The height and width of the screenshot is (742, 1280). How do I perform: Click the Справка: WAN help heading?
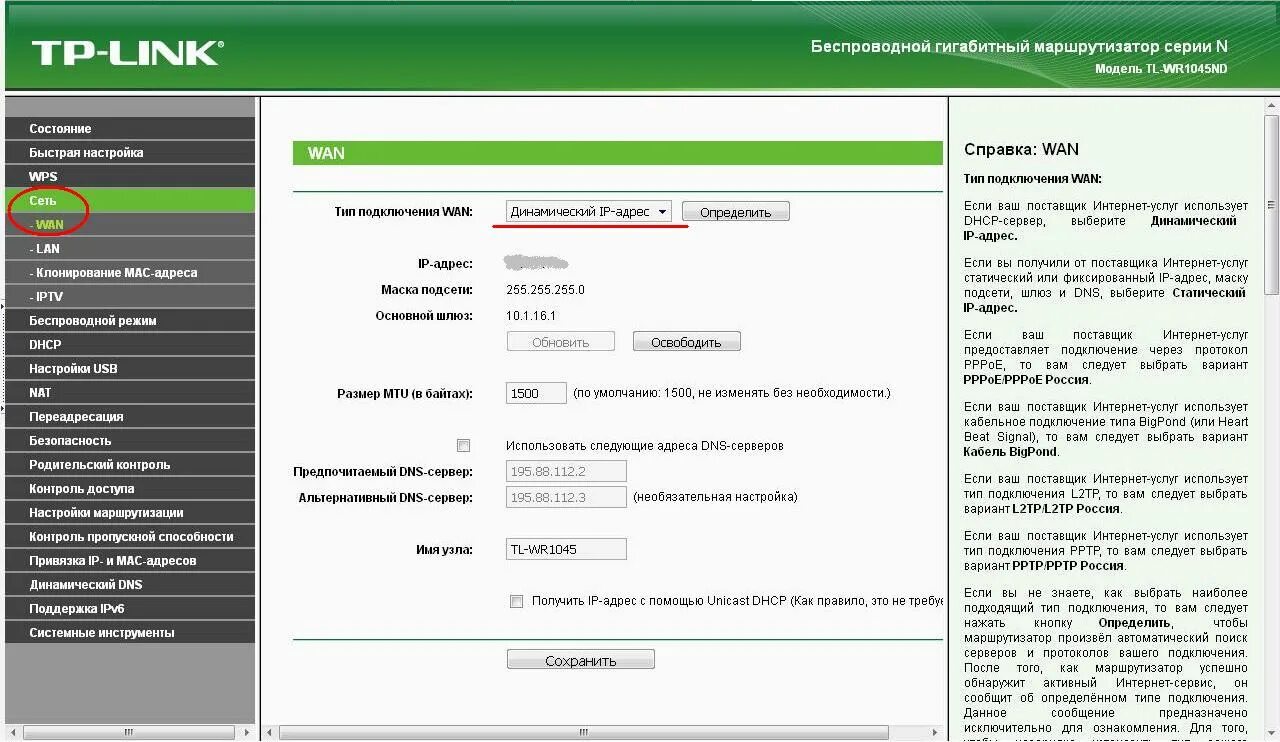(1021, 149)
